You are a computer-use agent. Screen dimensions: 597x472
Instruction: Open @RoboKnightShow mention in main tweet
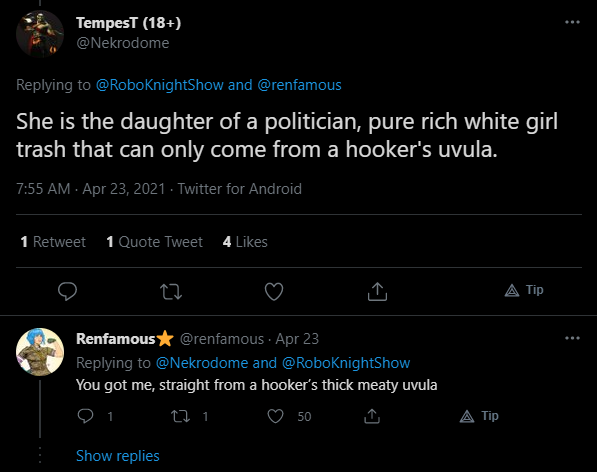[x=160, y=85]
